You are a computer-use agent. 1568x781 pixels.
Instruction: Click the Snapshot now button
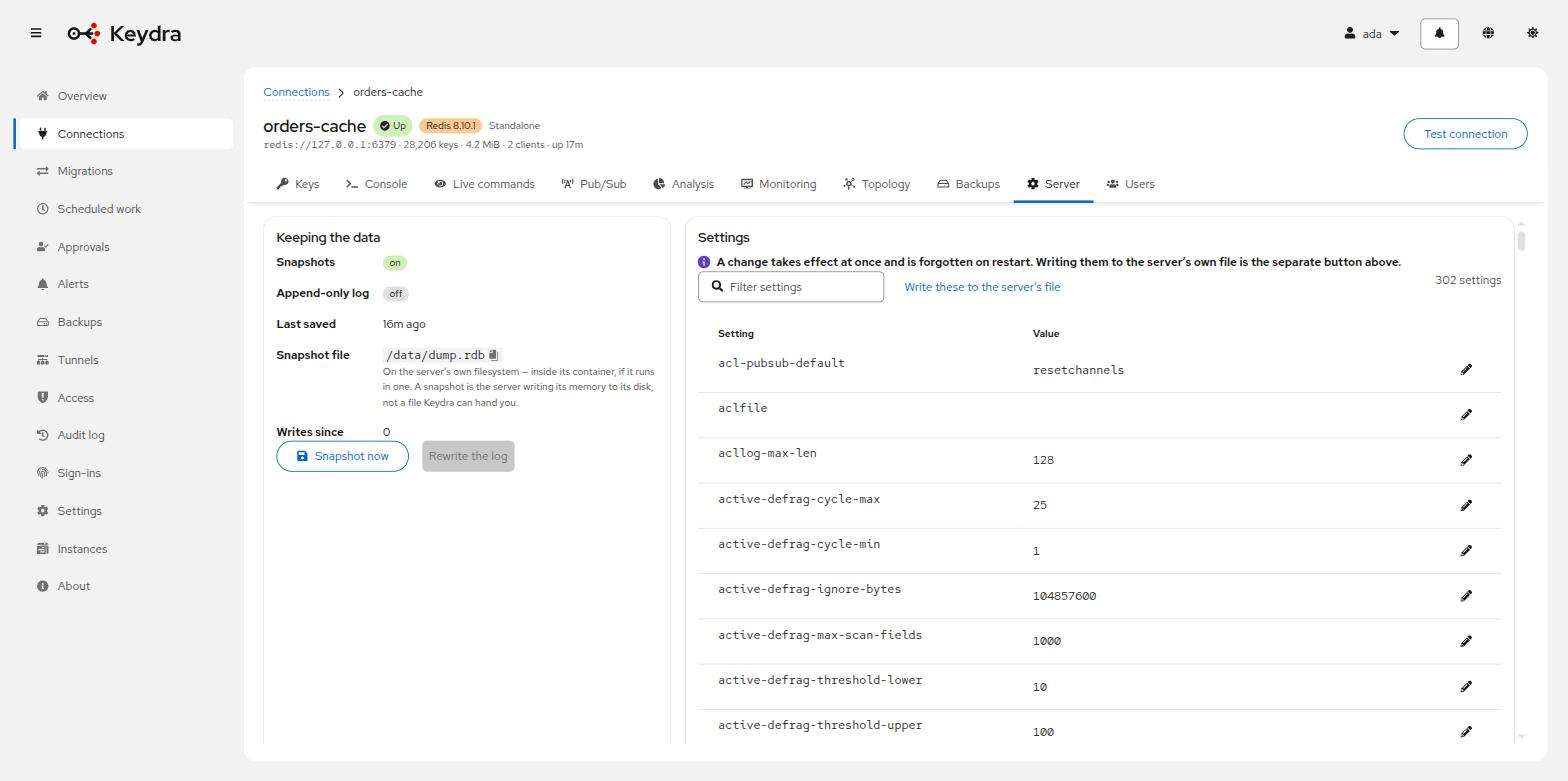342,456
